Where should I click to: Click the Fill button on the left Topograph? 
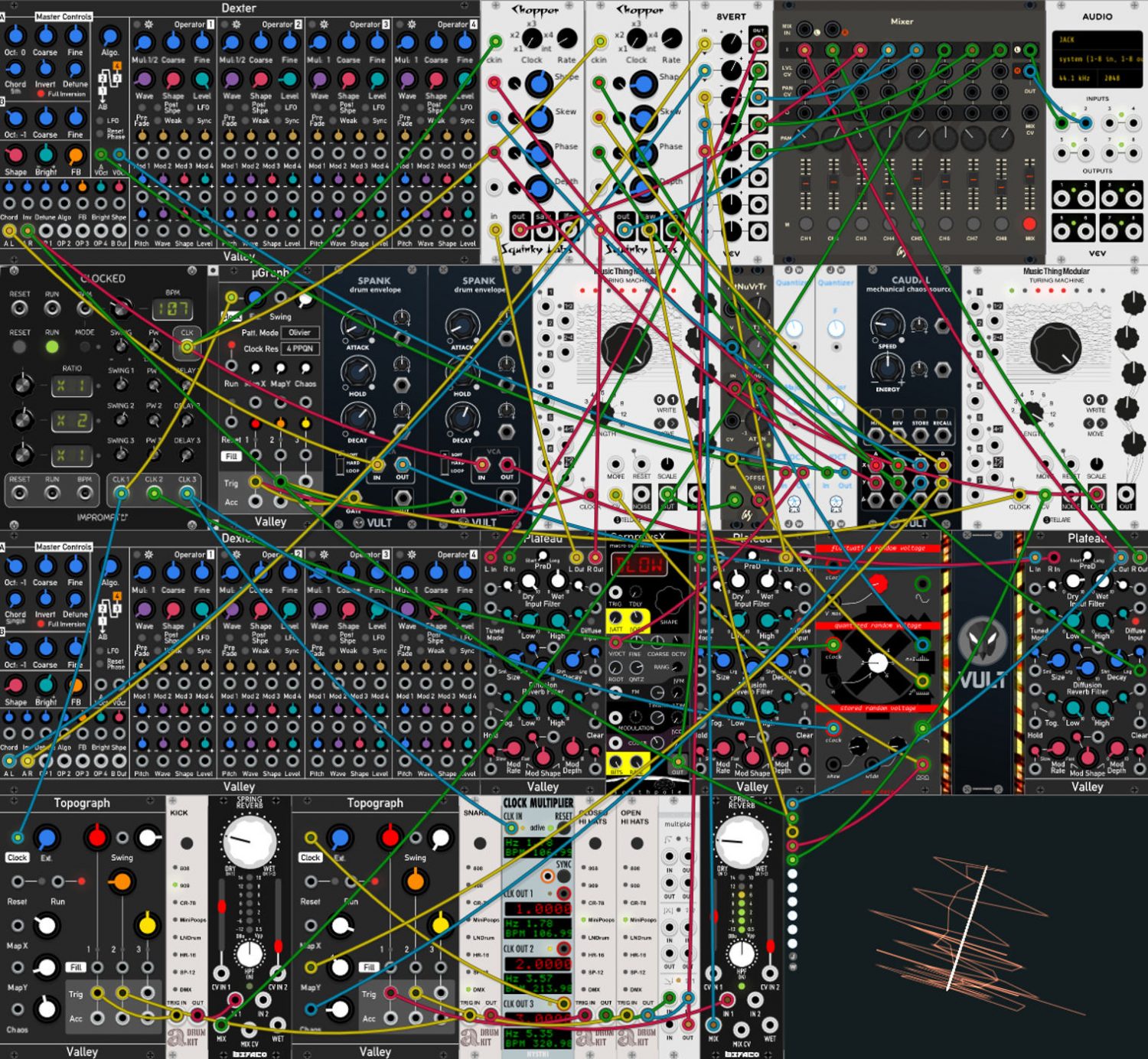76,967
